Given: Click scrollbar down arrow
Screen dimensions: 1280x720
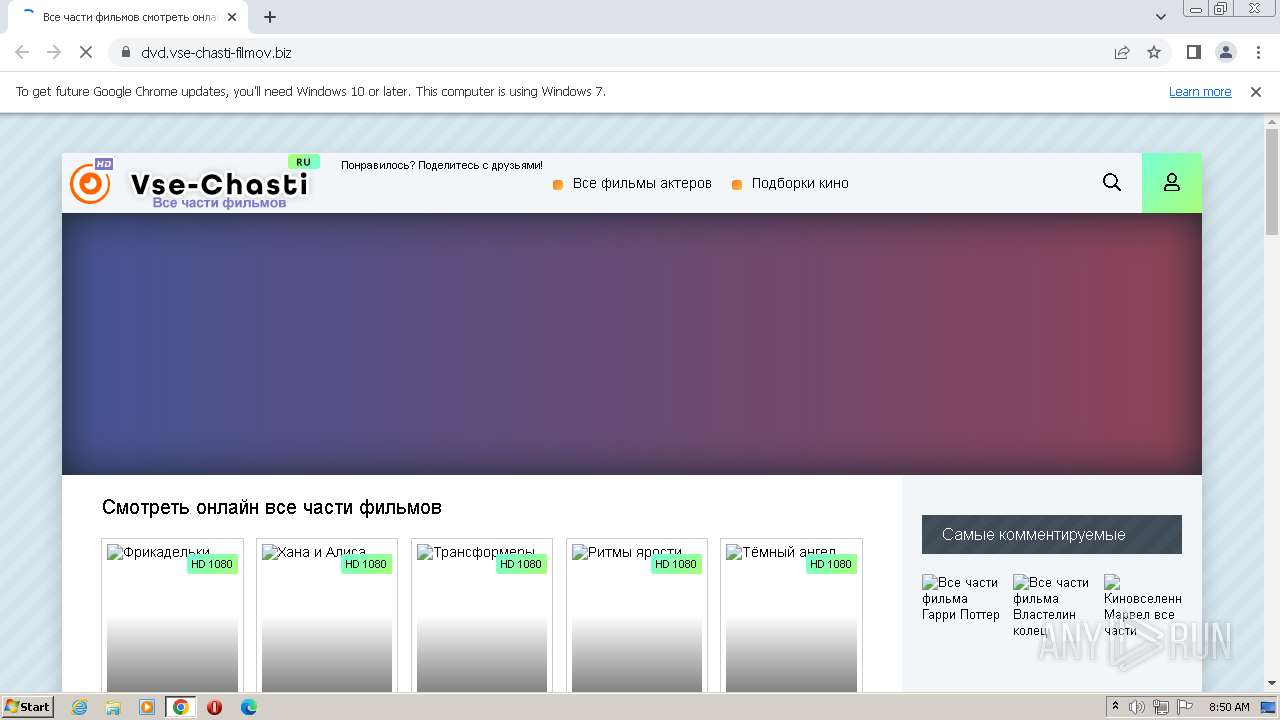Looking at the screenshot, I should click(x=1272, y=683).
